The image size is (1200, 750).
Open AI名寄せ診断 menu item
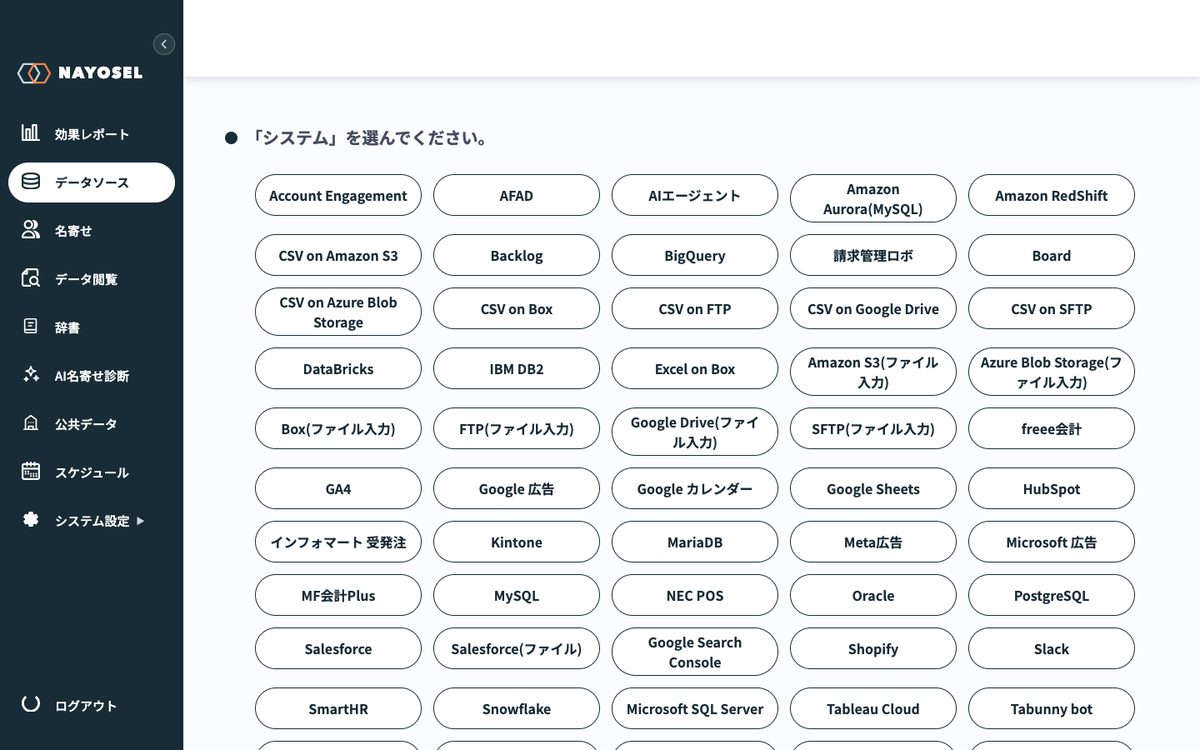pos(91,376)
